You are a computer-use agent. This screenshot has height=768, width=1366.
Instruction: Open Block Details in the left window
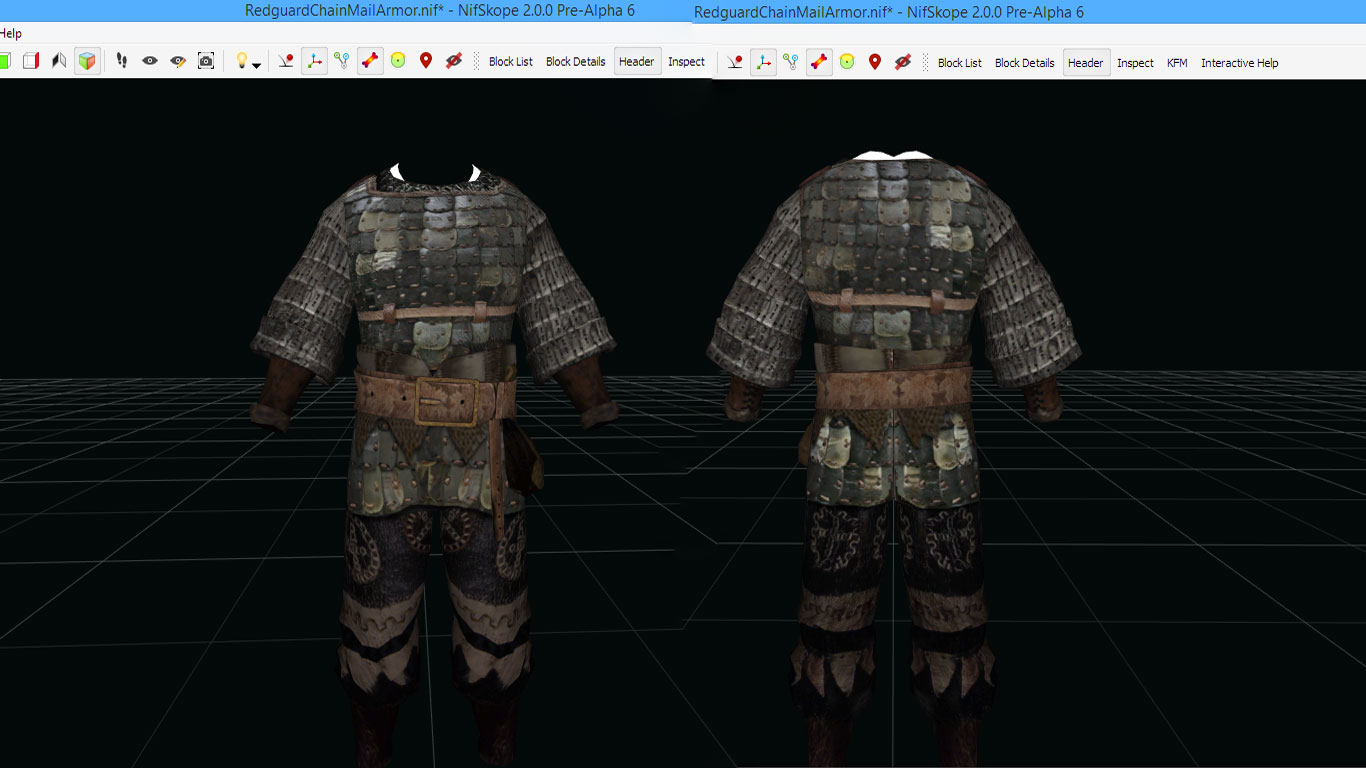coord(575,62)
